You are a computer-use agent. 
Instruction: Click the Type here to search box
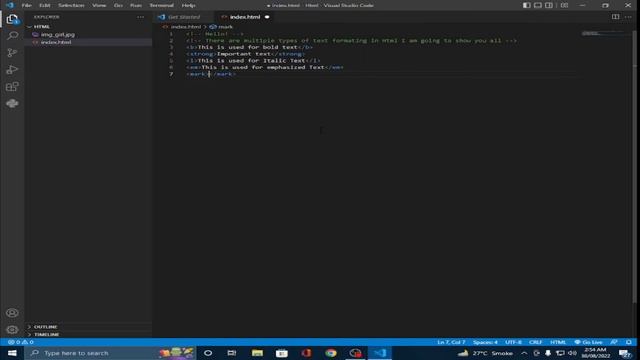pyautogui.click(x=110, y=353)
